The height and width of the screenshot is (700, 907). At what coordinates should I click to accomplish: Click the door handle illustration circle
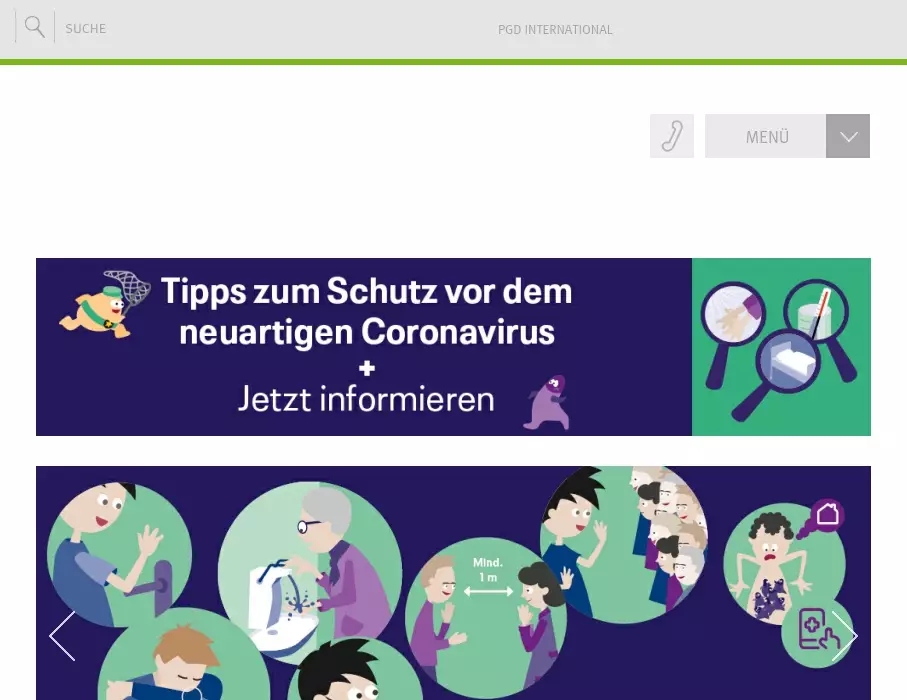click(119, 554)
